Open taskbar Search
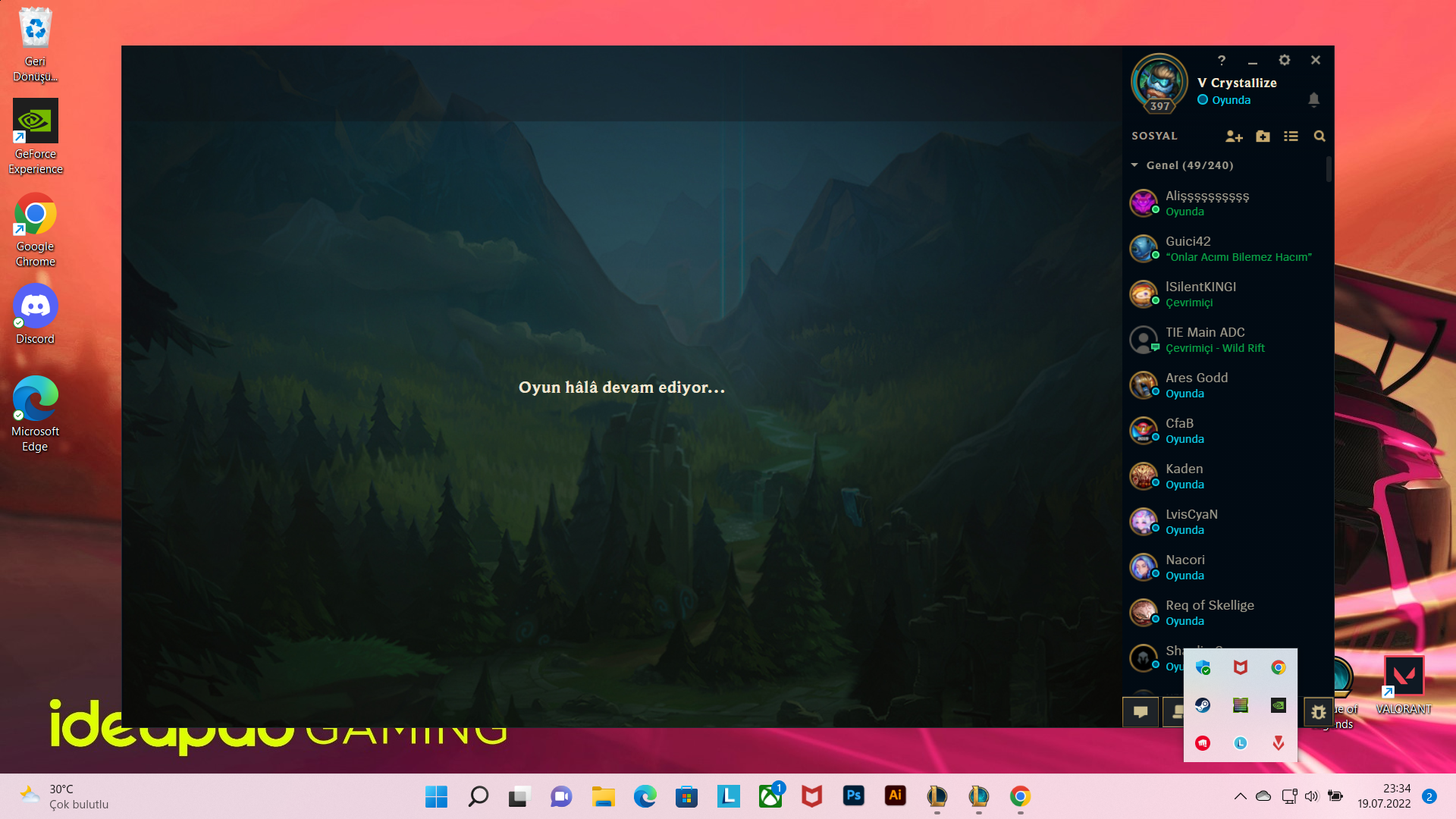The width and height of the screenshot is (1456, 819). coord(478,796)
